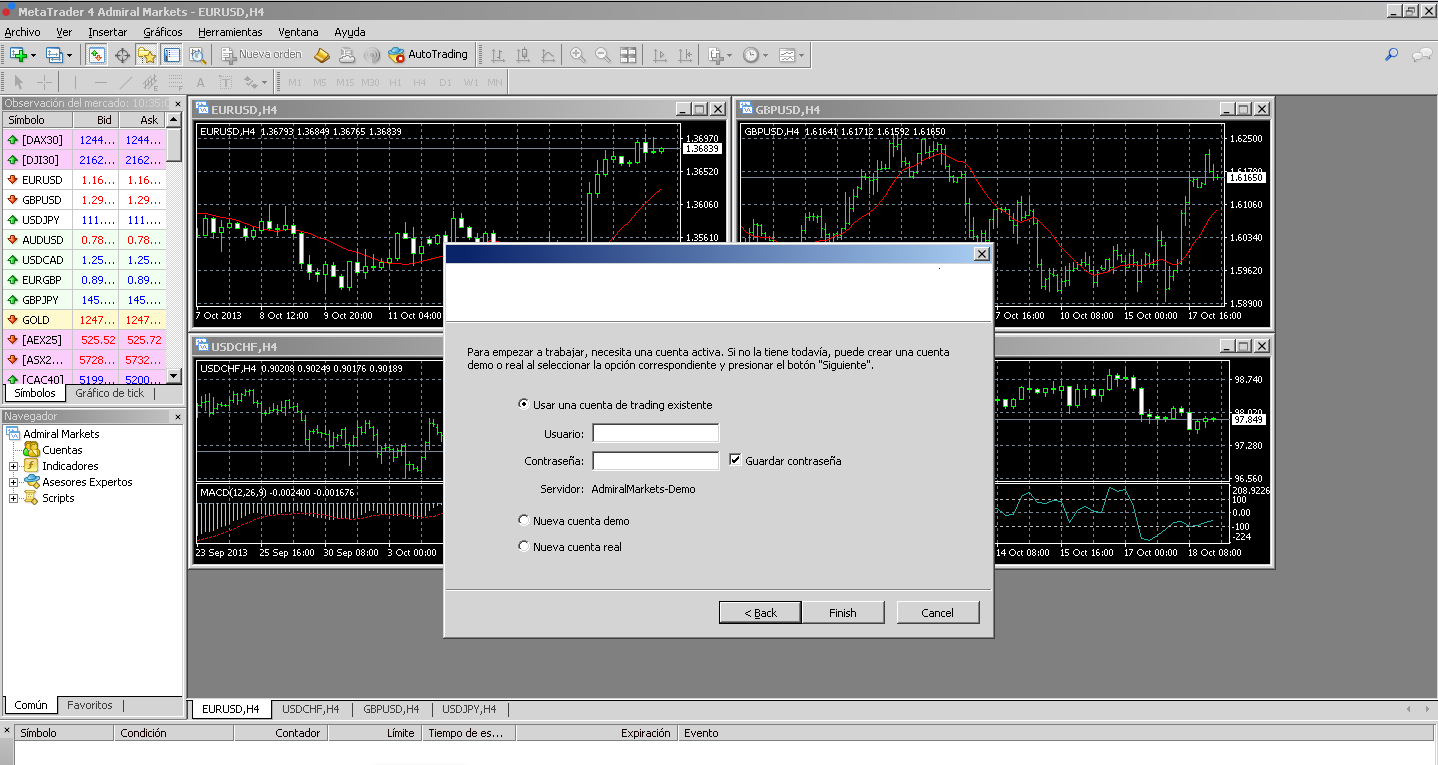Click the new chart icon in toolbar
Image resolution: width=1438 pixels, height=765 pixels.
(18, 55)
